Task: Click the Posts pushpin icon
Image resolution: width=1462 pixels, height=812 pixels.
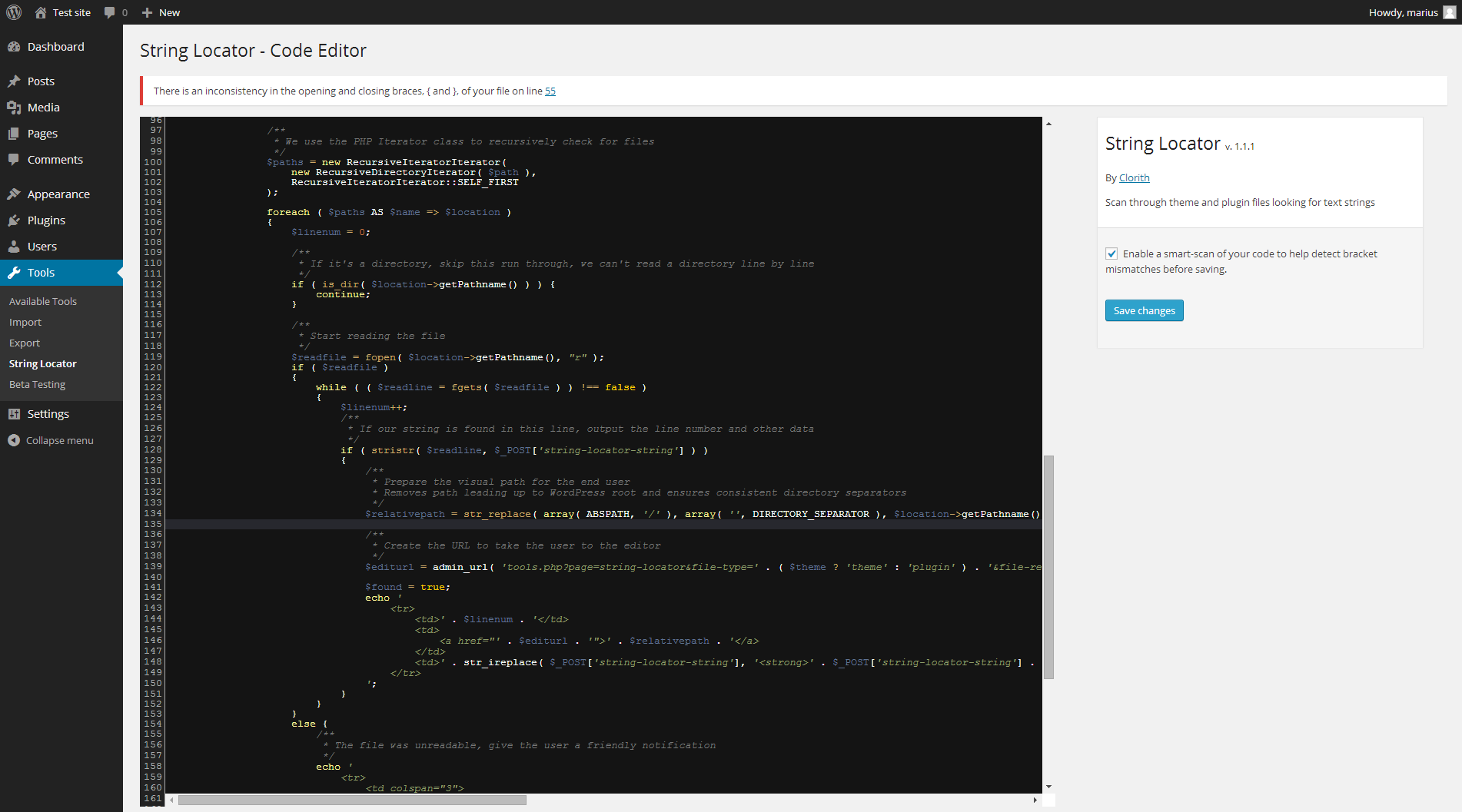Action: 14,81
